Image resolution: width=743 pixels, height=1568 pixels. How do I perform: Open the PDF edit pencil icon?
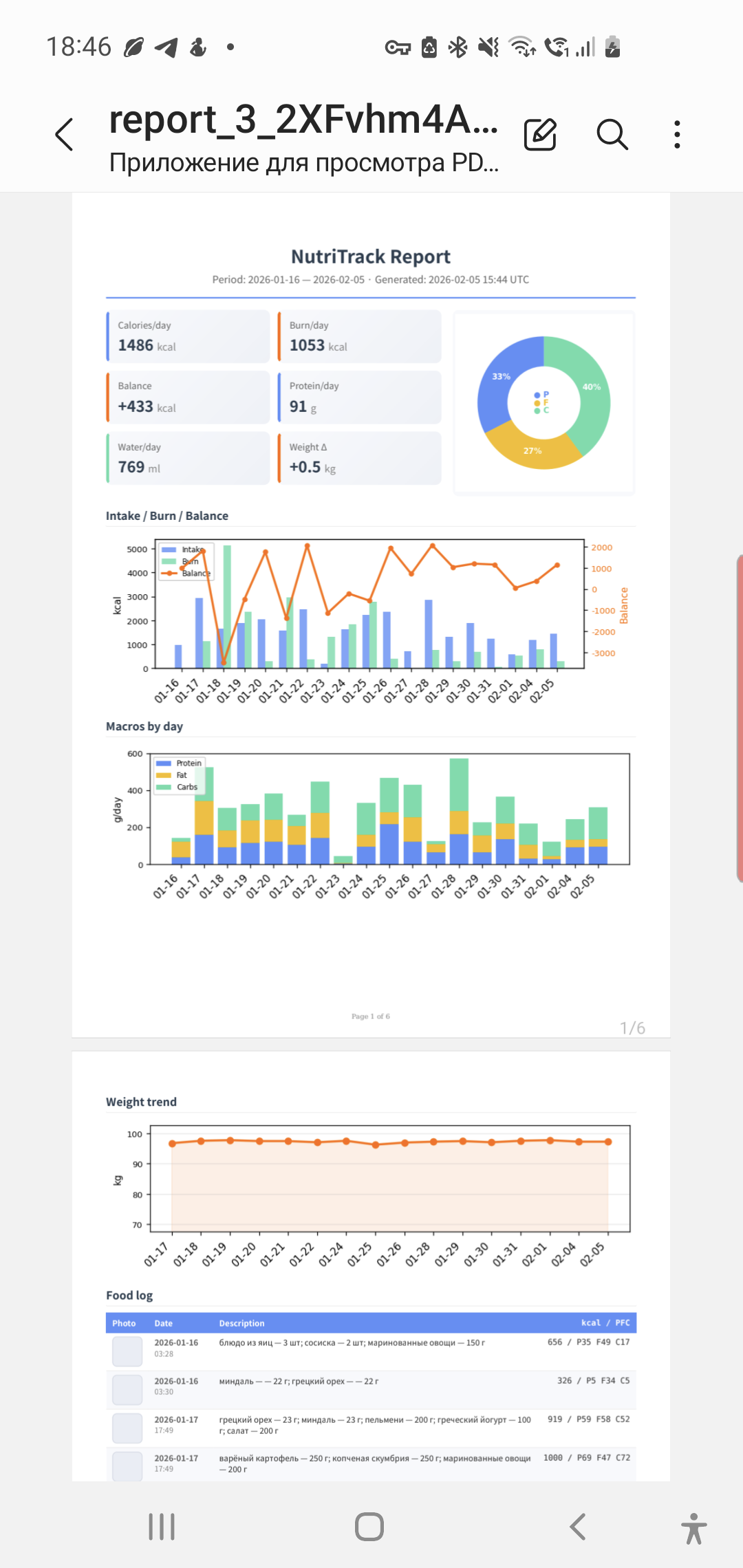(x=540, y=134)
